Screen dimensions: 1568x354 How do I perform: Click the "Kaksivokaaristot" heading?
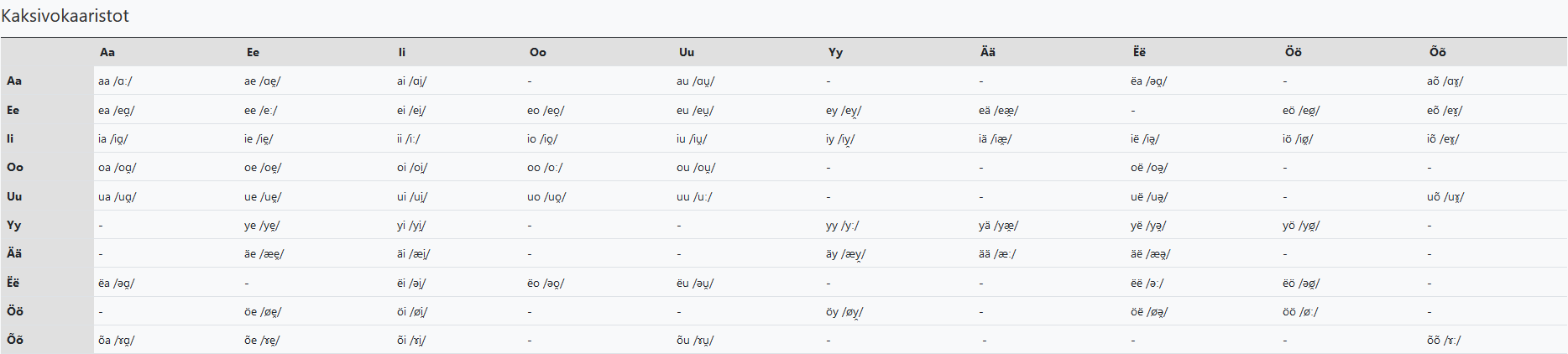tap(65, 16)
